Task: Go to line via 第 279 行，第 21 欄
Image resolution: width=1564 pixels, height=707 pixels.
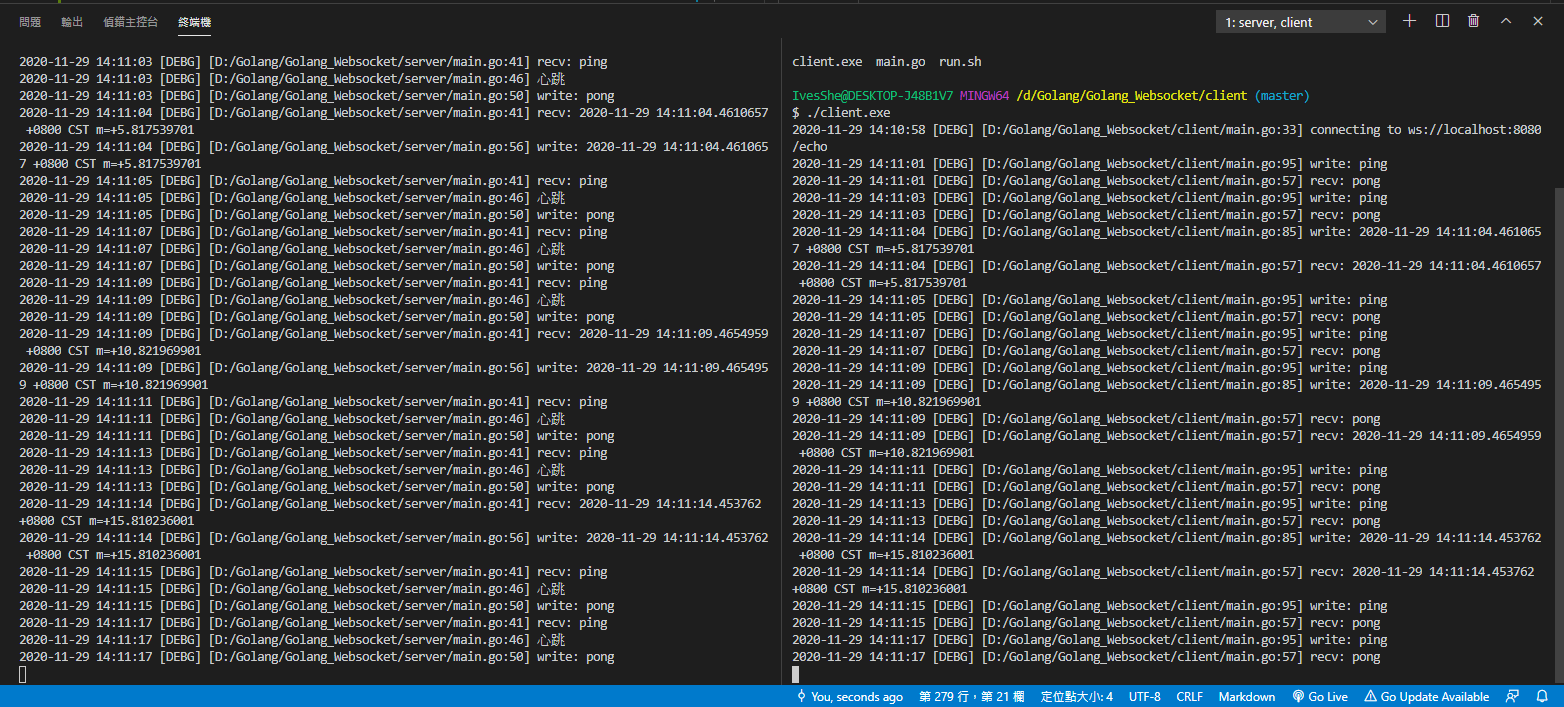Action: click(x=971, y=697)
